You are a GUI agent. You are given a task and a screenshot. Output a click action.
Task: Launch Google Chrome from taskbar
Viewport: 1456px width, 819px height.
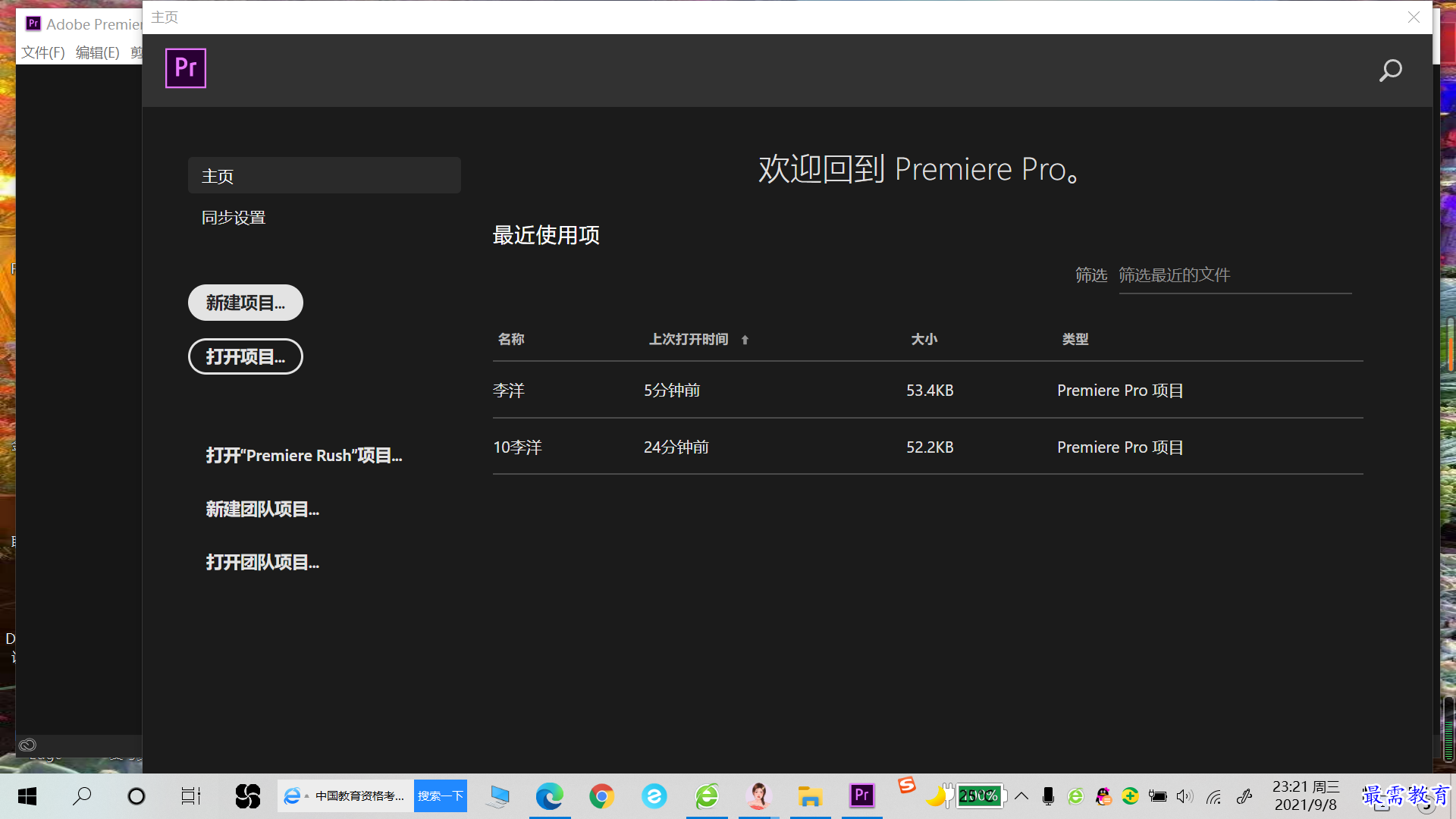602,796
